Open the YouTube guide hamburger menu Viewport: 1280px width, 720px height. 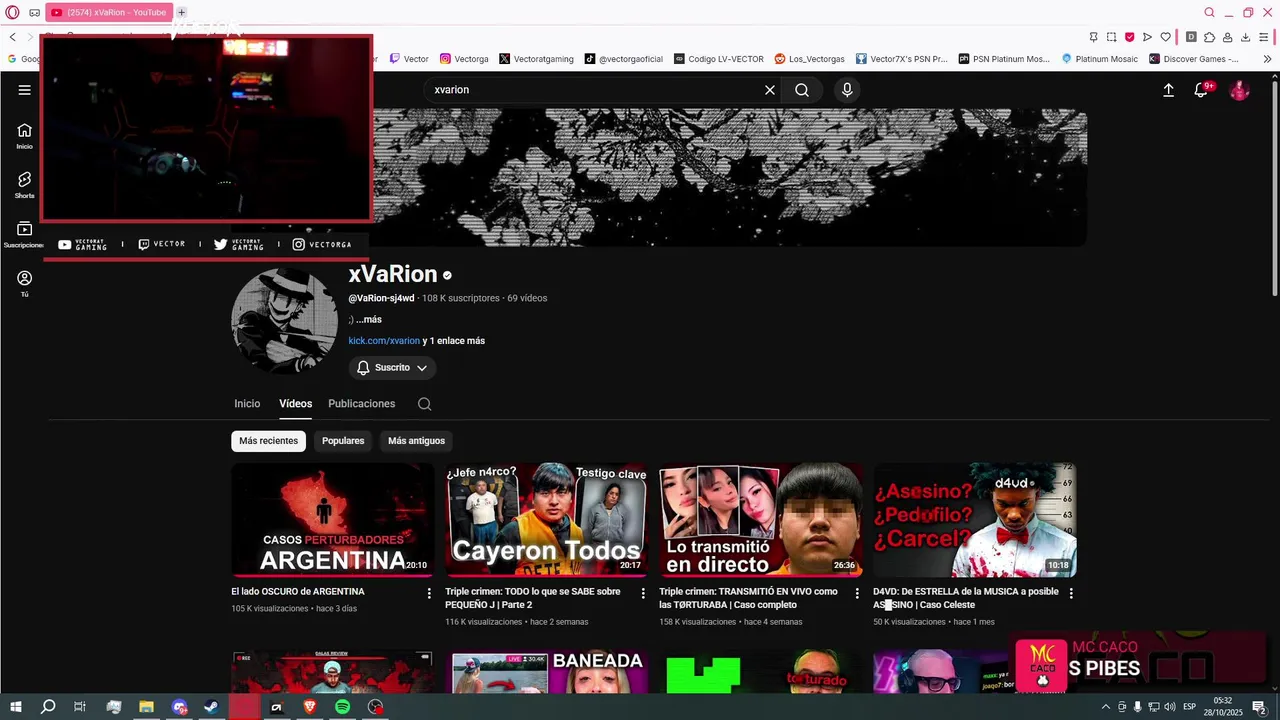pyautogui.click(x=24, y=90)
